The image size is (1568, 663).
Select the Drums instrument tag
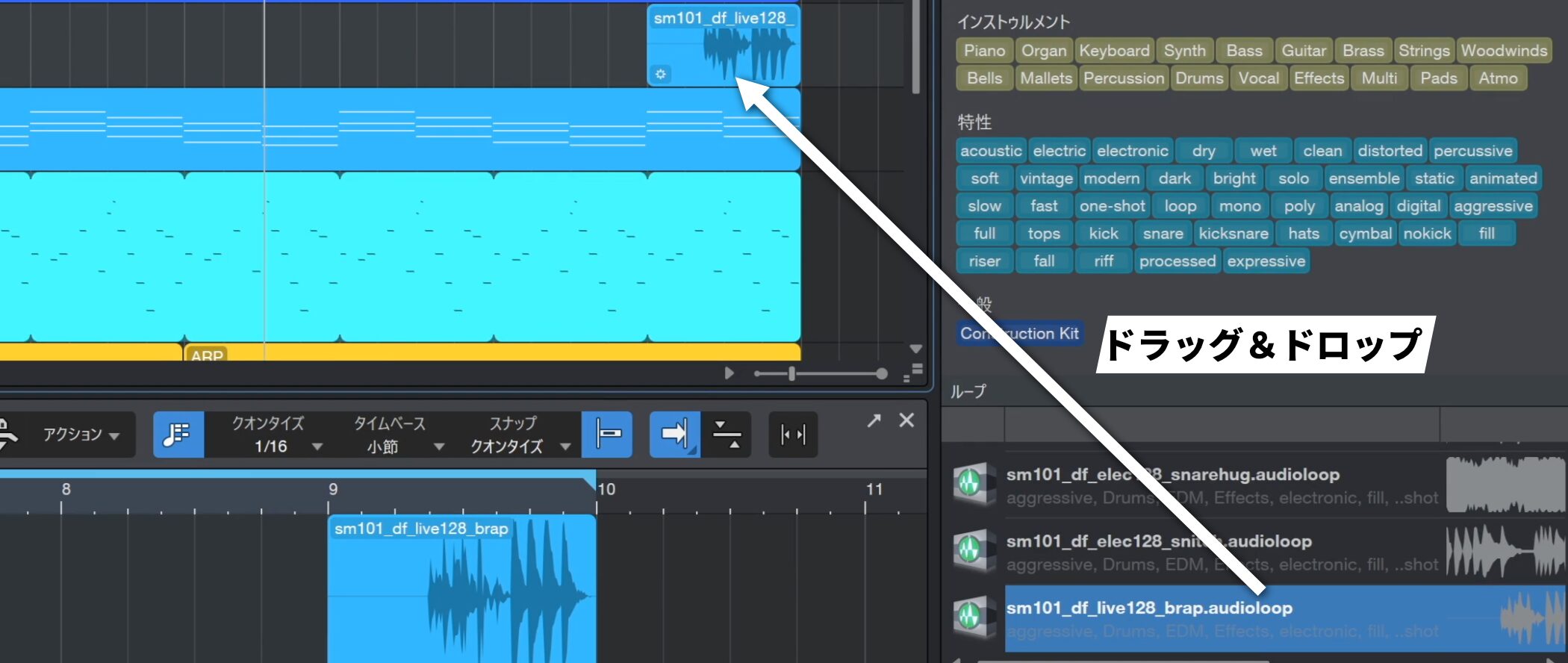point(1198,78)
